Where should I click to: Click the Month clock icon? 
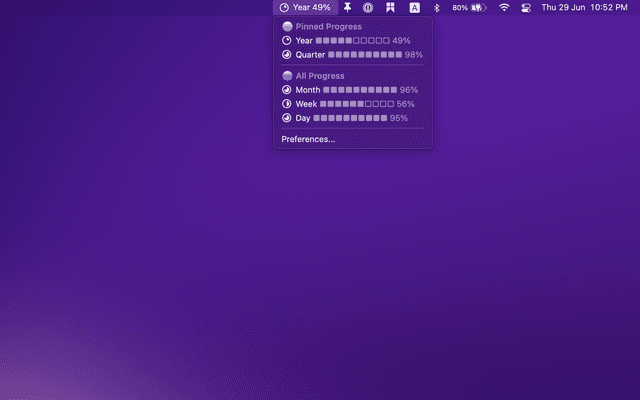287,90
